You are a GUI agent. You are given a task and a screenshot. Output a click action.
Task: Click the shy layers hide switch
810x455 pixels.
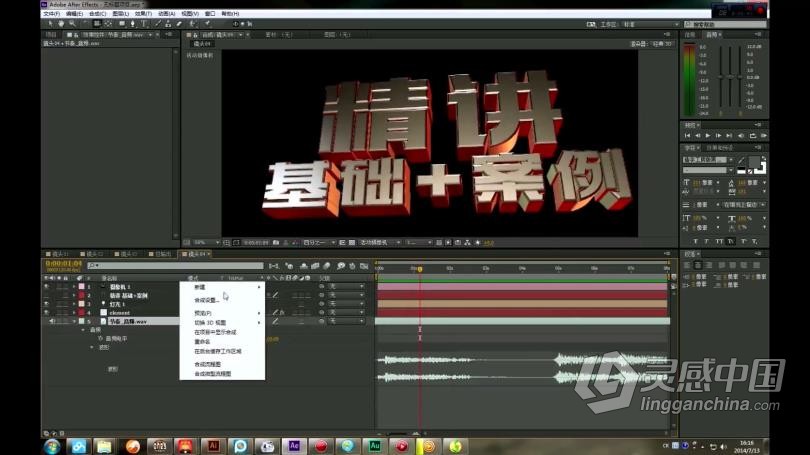[304, 266]
